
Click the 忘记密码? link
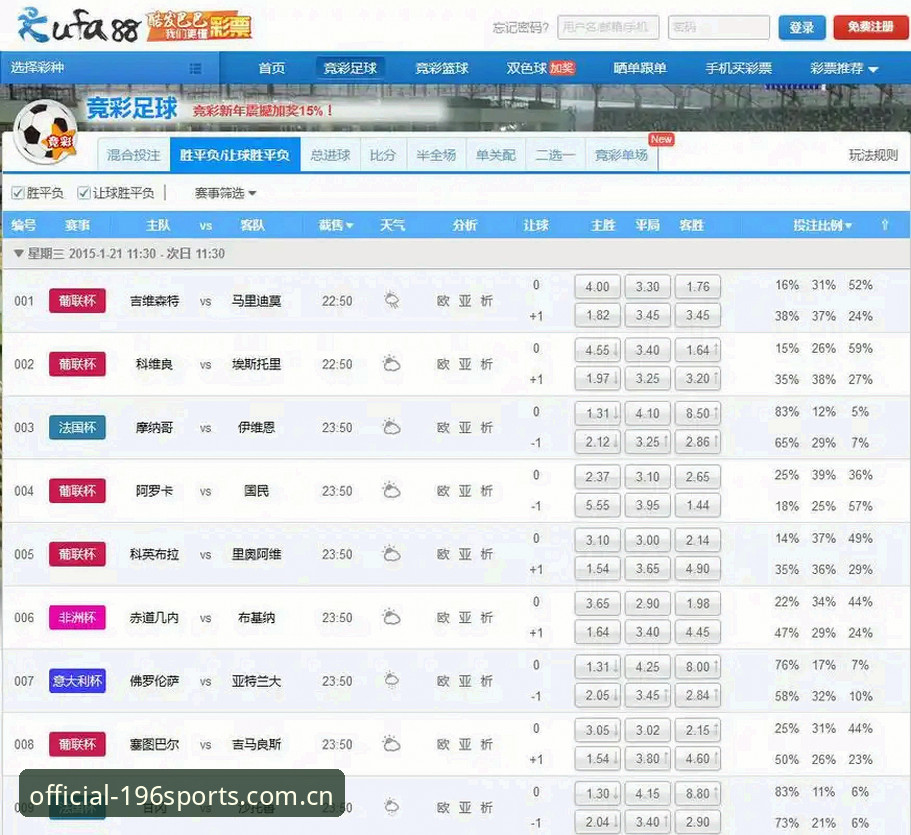click(x=521, y=27)
